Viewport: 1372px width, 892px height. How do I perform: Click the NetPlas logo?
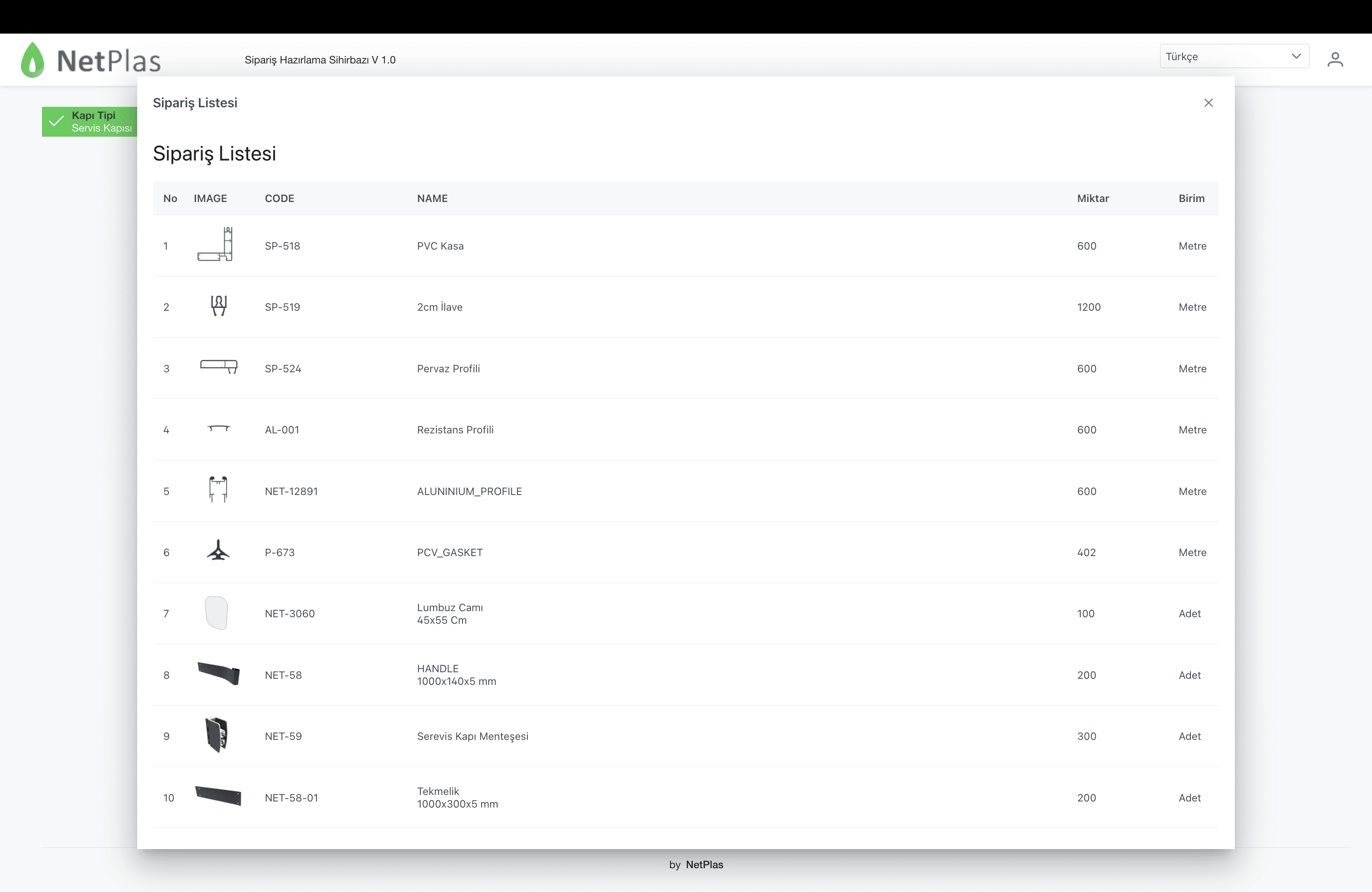coord(91,60)
